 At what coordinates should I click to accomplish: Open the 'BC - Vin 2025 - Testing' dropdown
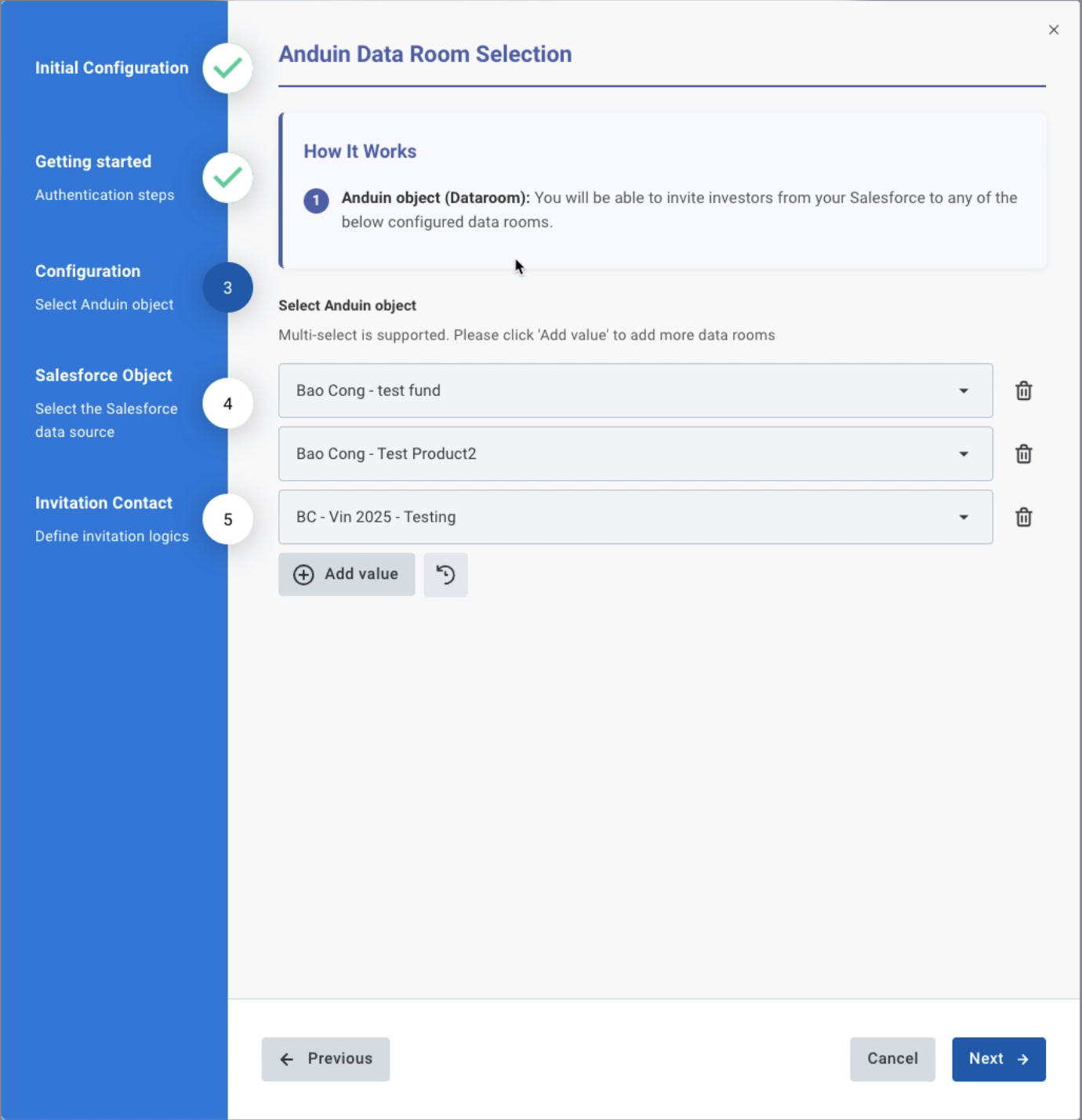click(635, 518)
